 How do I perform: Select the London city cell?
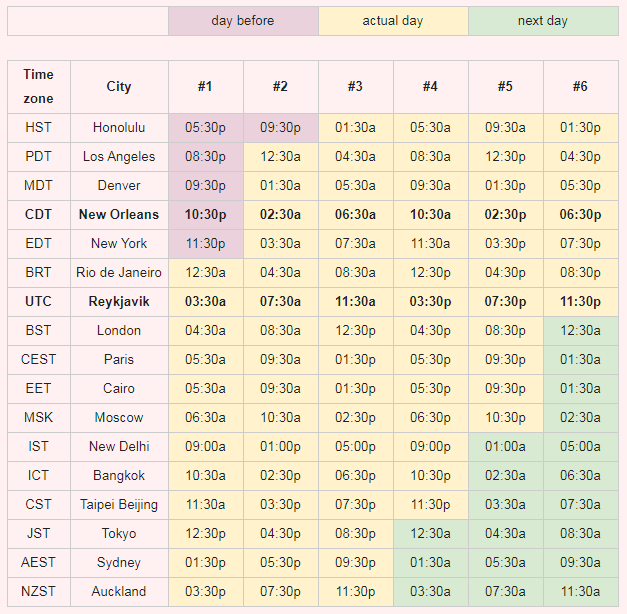[119, 331]
